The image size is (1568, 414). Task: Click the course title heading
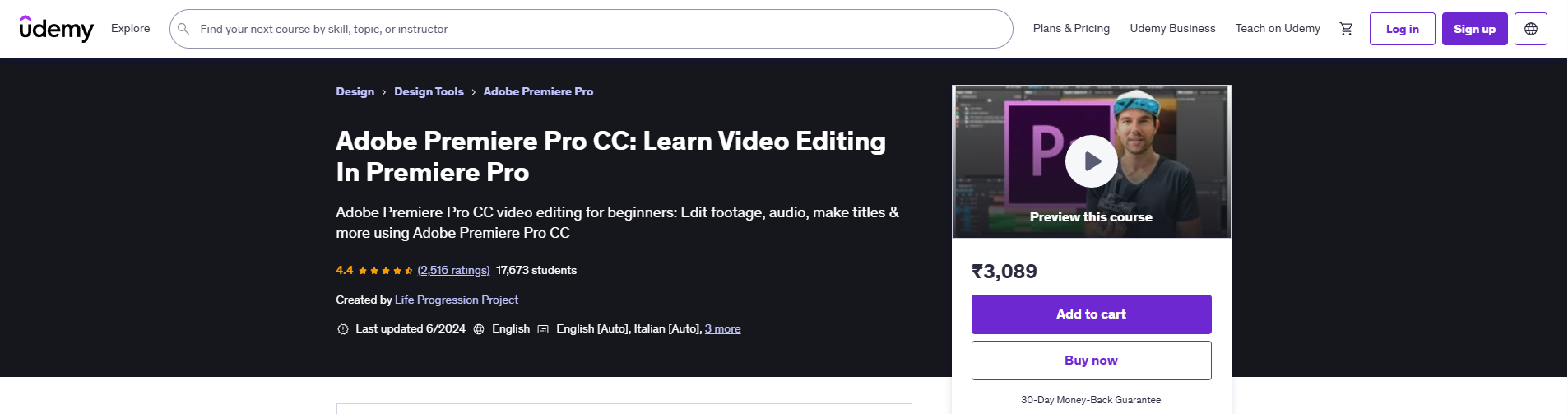coord(610,156)
